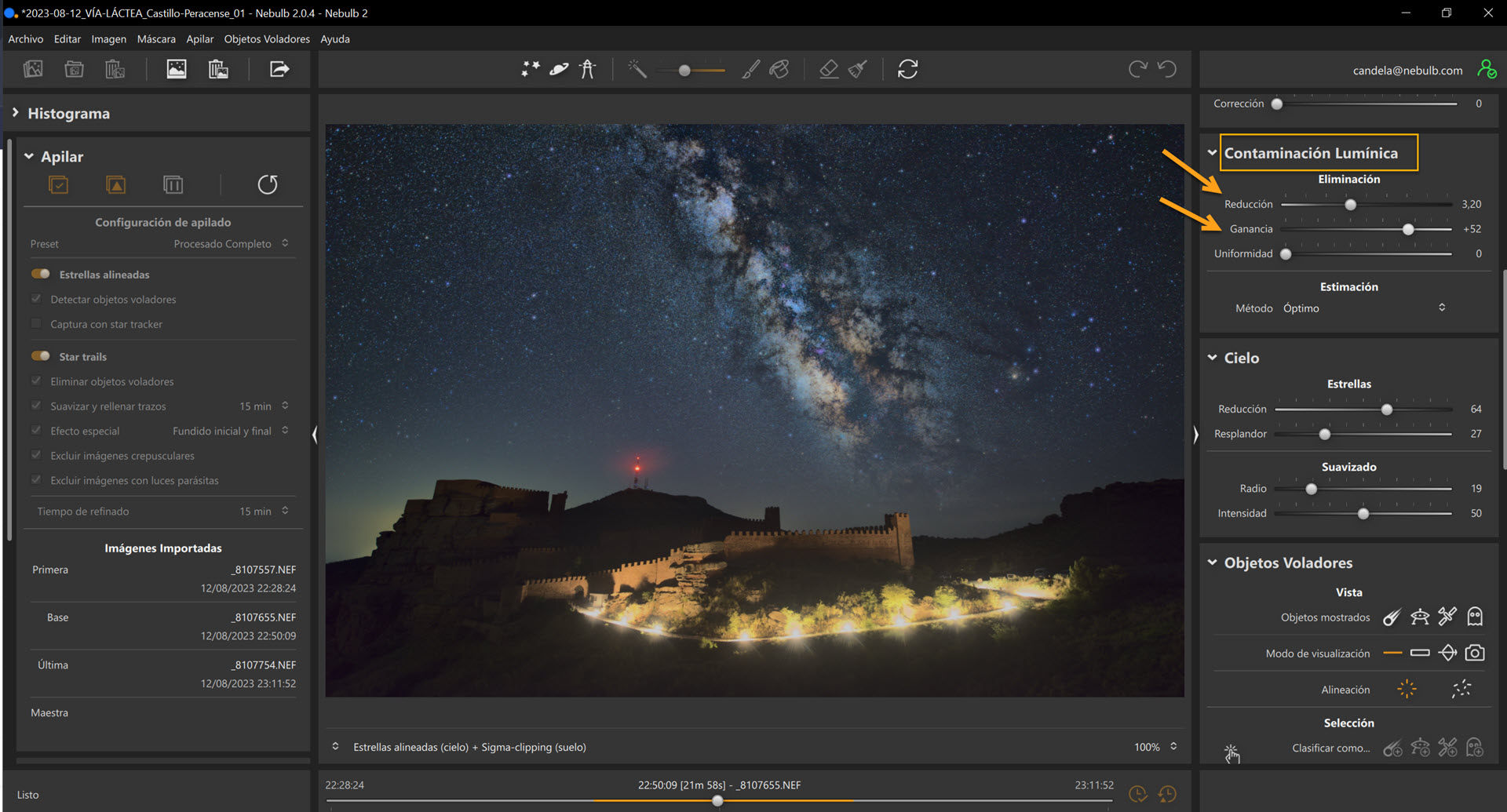The width and height of the screenshot is (1507, 812).
Task: Open the Objetos Voladores menu
Action: 267,39
